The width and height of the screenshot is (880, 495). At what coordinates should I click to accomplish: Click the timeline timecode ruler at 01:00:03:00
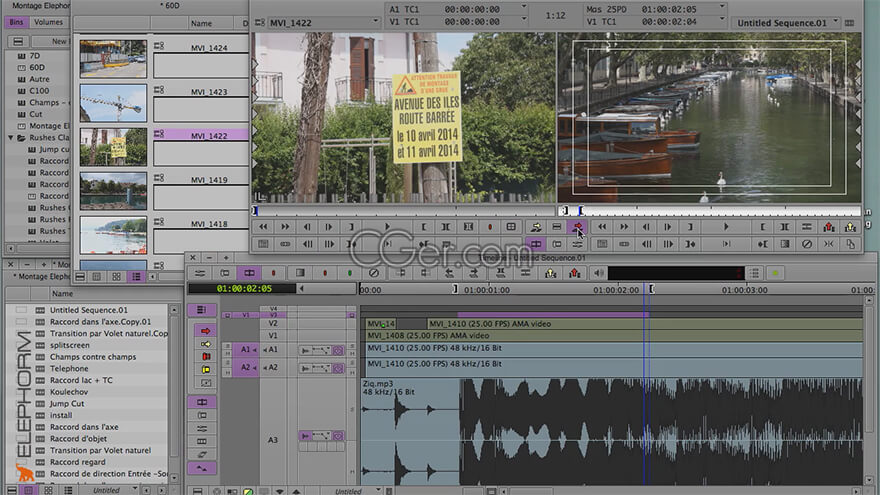[745, 290]
